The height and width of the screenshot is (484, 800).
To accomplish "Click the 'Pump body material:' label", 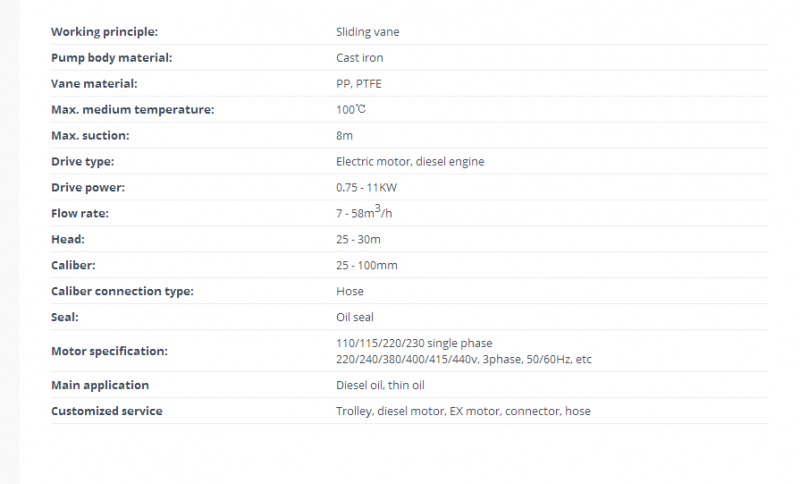I will click(112, 58).
